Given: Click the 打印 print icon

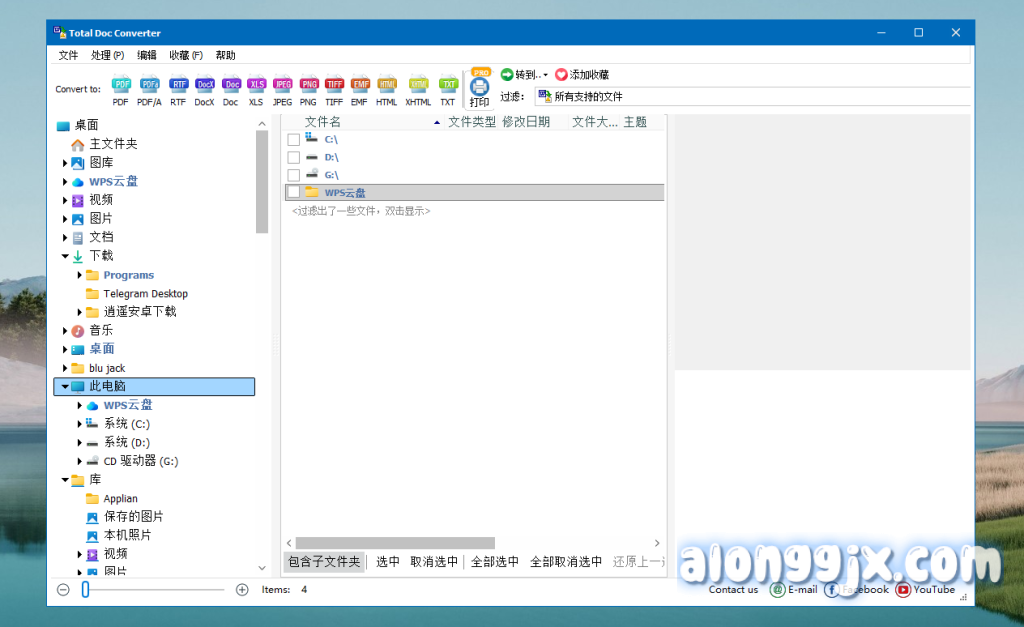Looking at the screenshot, I should click(480, 88).
